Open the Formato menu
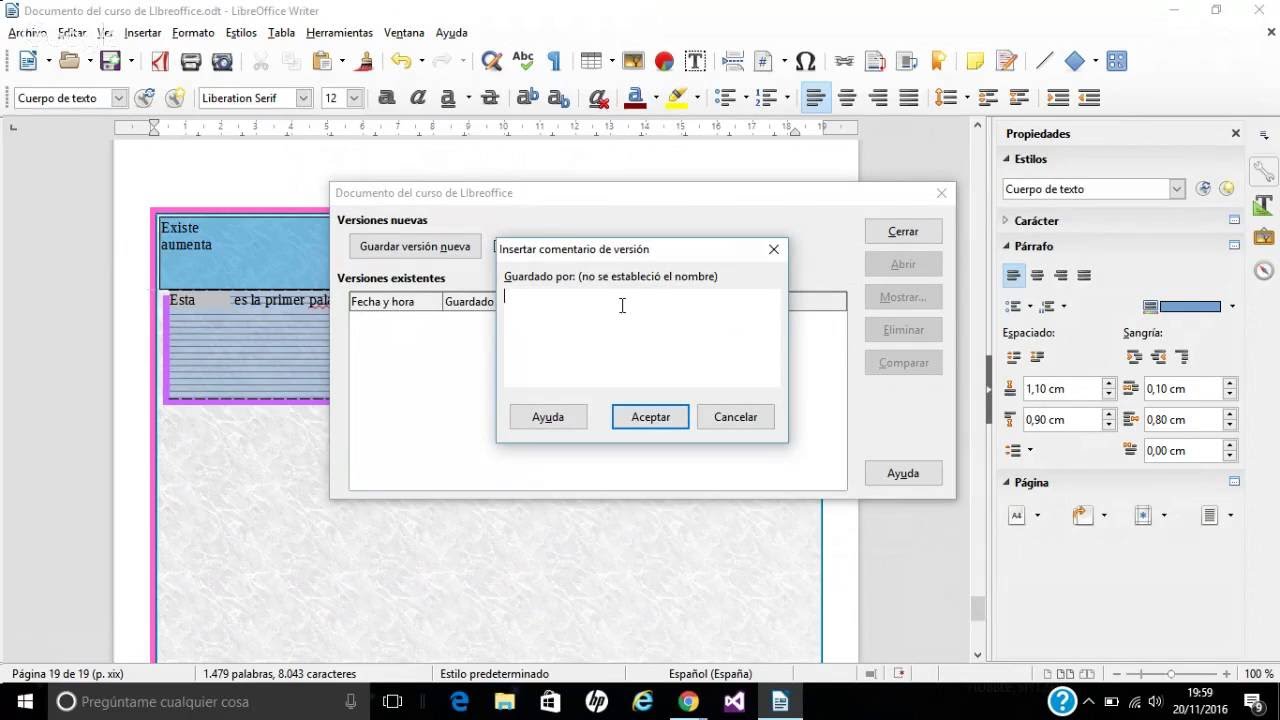Image resolution: width=1280 pixels, height=720 pixels. pos(193,33)
